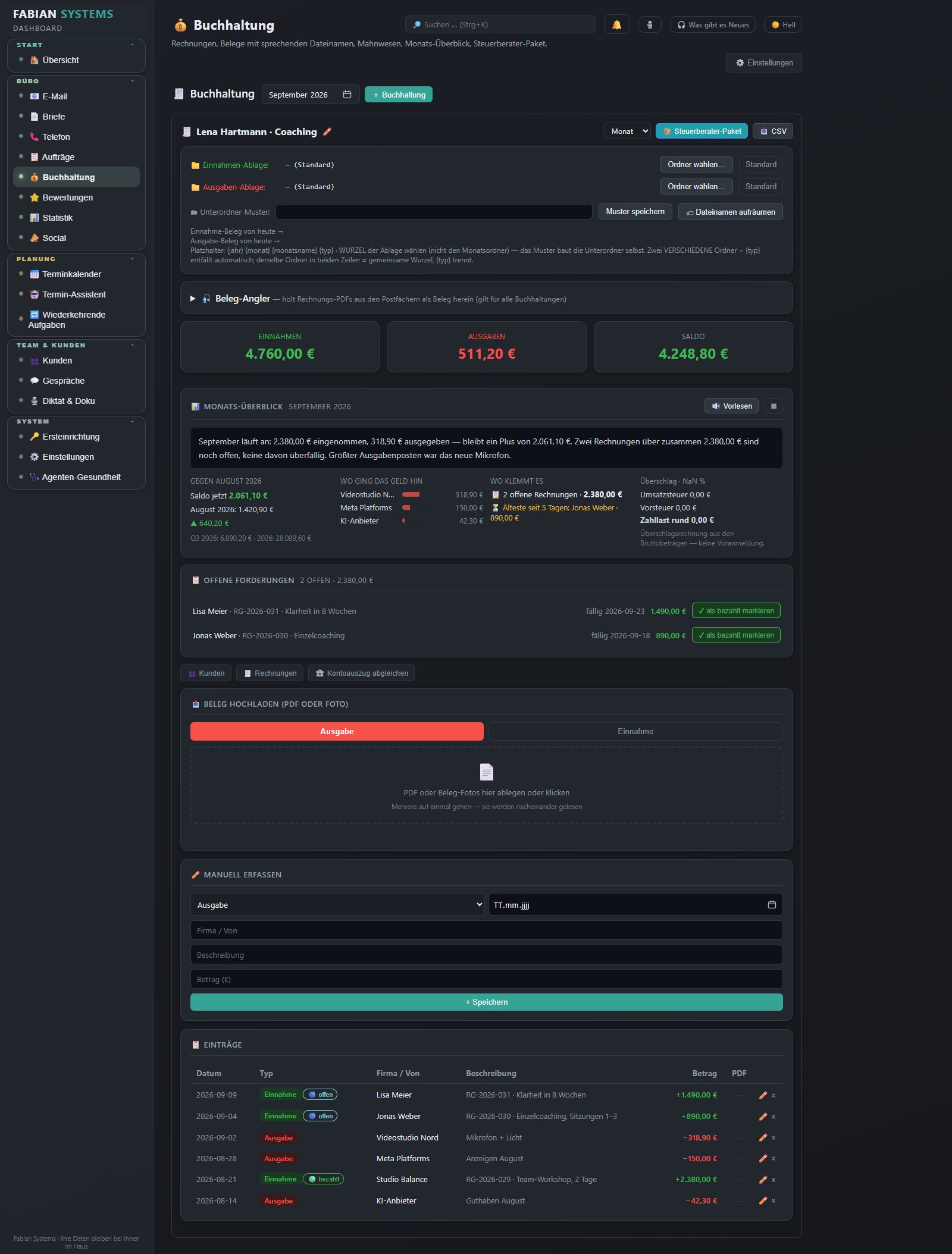Delete the Studio Balance entry with x
The width and height of the screenshot is (952, 1254).
(x=773, y=1180)
